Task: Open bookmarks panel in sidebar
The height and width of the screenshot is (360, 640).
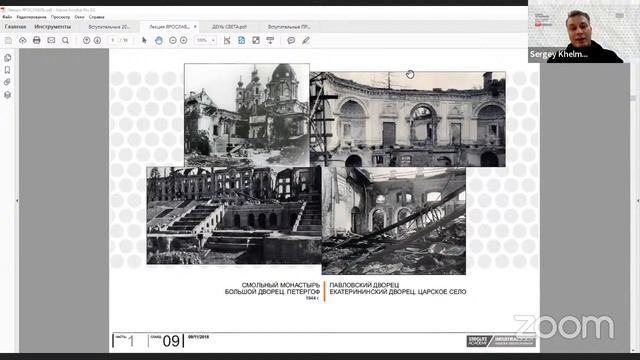Action: (x=7, y=70)
